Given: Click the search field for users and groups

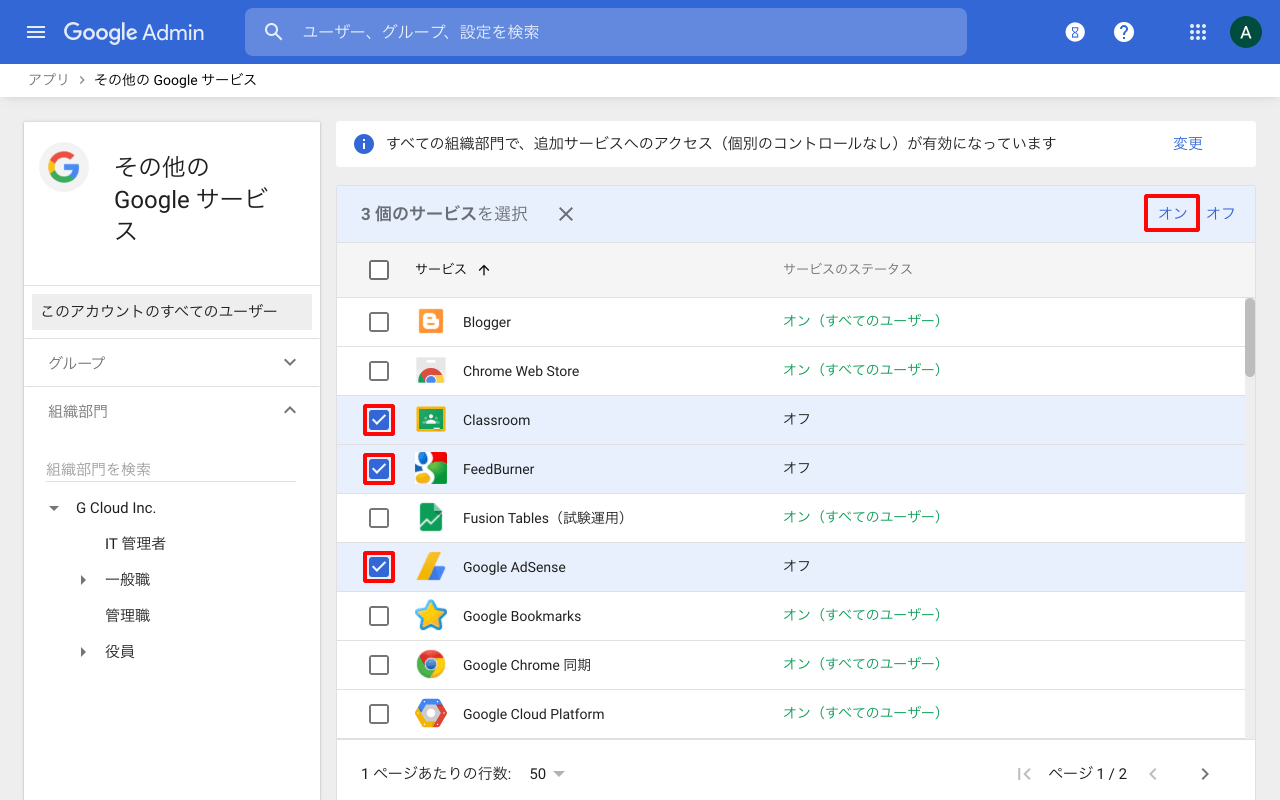Looking at the screenshot, I should click(606, 32).
